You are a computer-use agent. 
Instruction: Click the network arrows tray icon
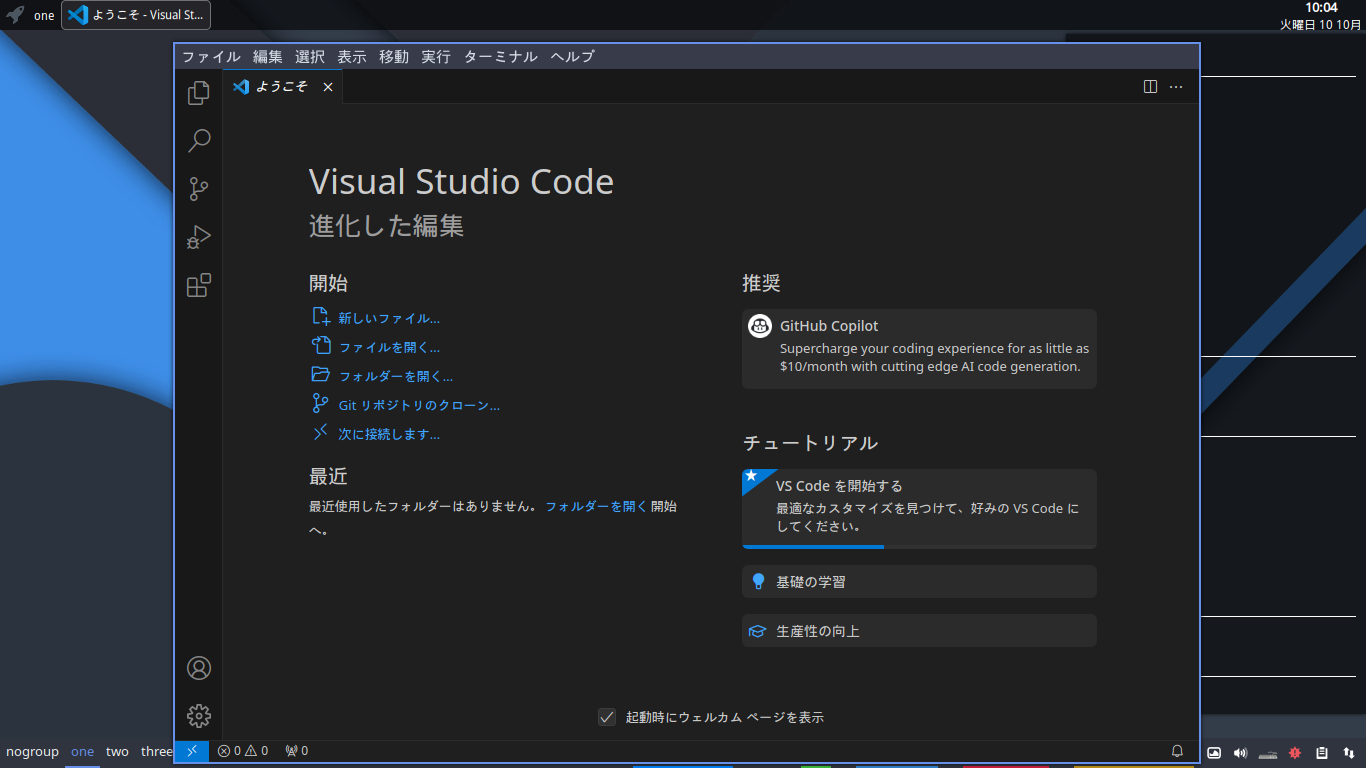click(1349, 753)
